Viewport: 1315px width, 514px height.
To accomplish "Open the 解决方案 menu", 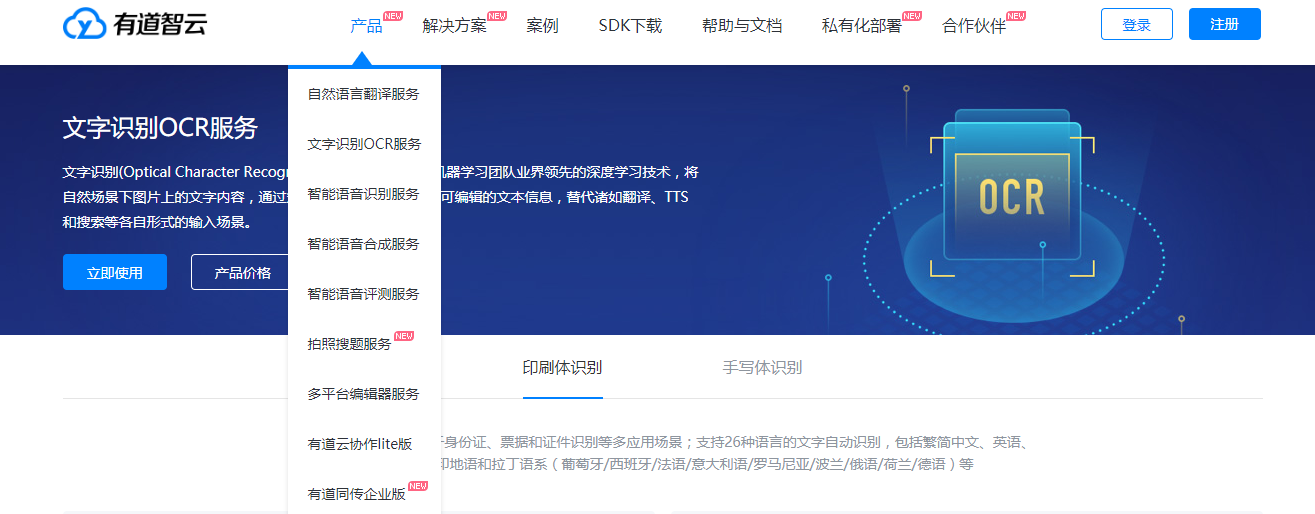I will pos(455,26).
